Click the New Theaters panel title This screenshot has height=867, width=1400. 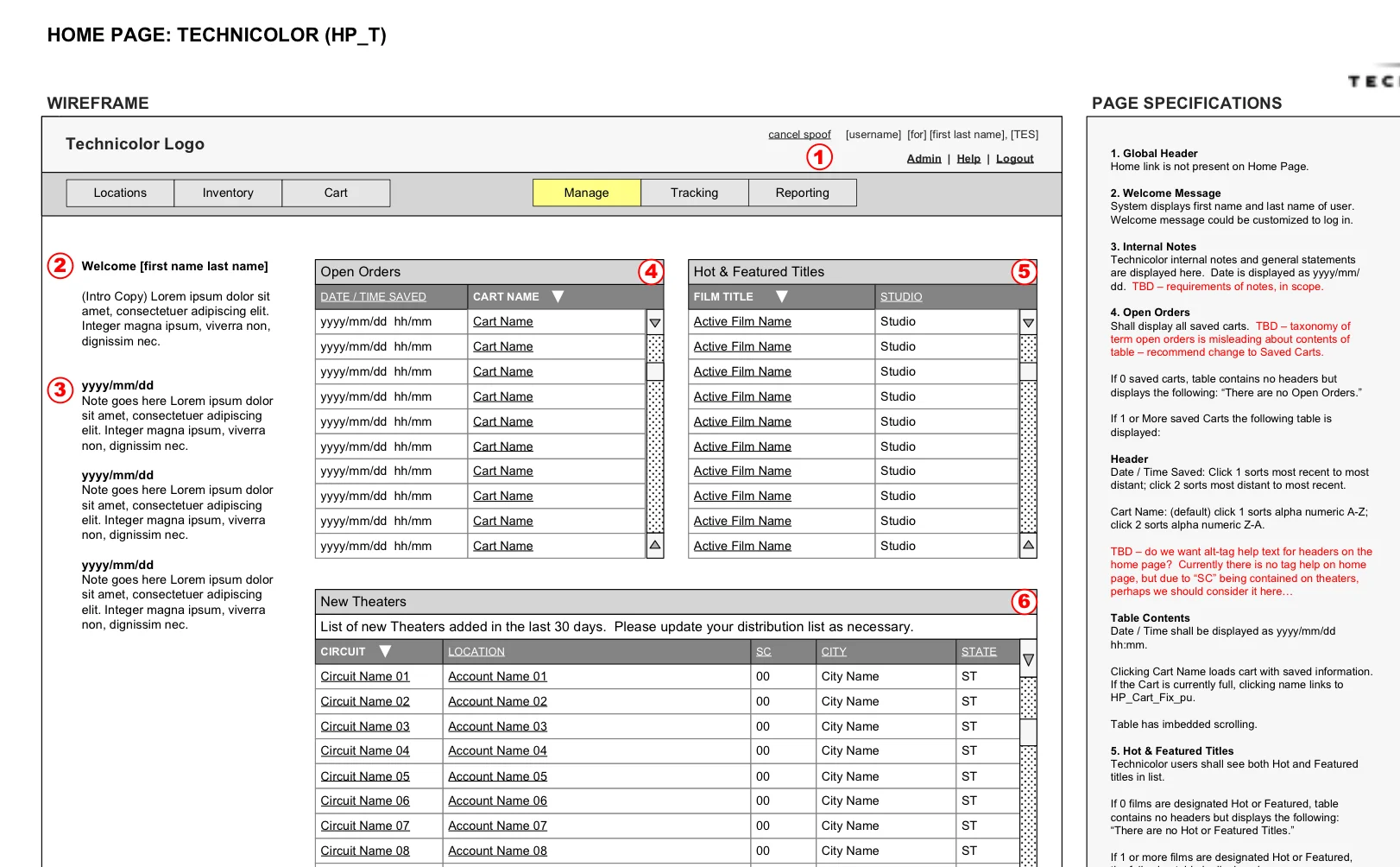(x=363, y=602)
